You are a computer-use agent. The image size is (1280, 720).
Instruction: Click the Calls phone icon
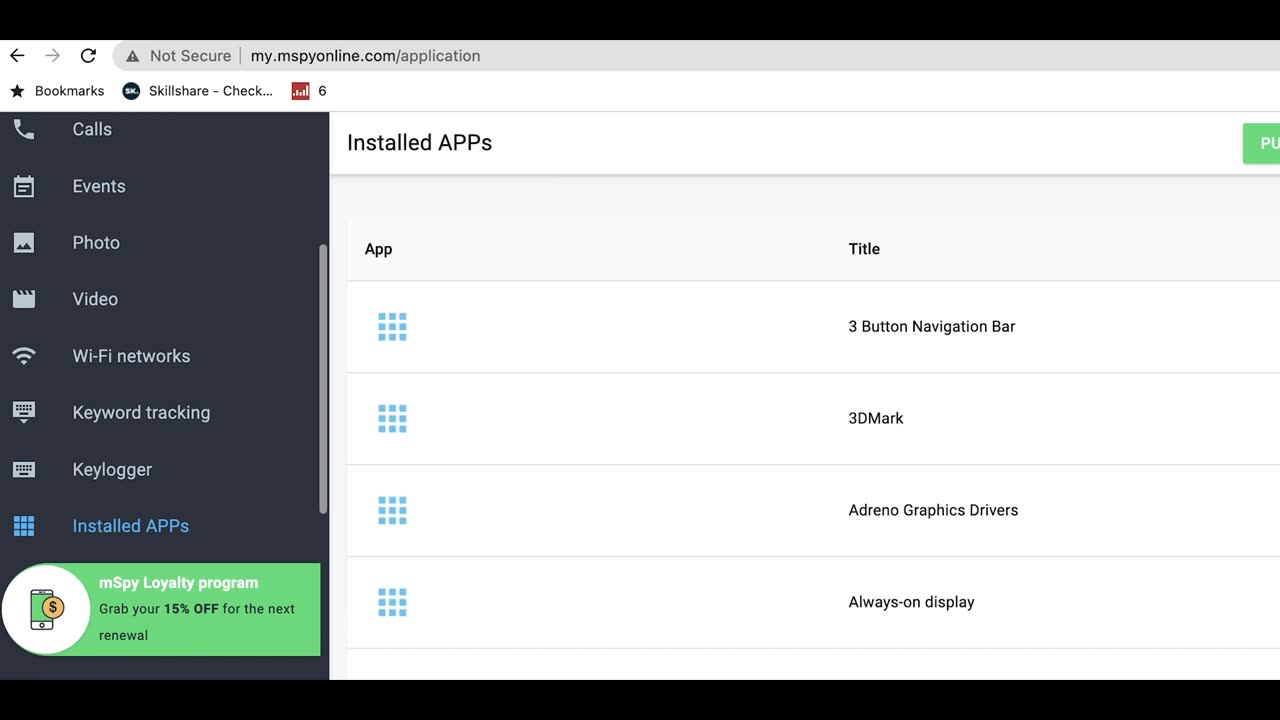(24, 129)
